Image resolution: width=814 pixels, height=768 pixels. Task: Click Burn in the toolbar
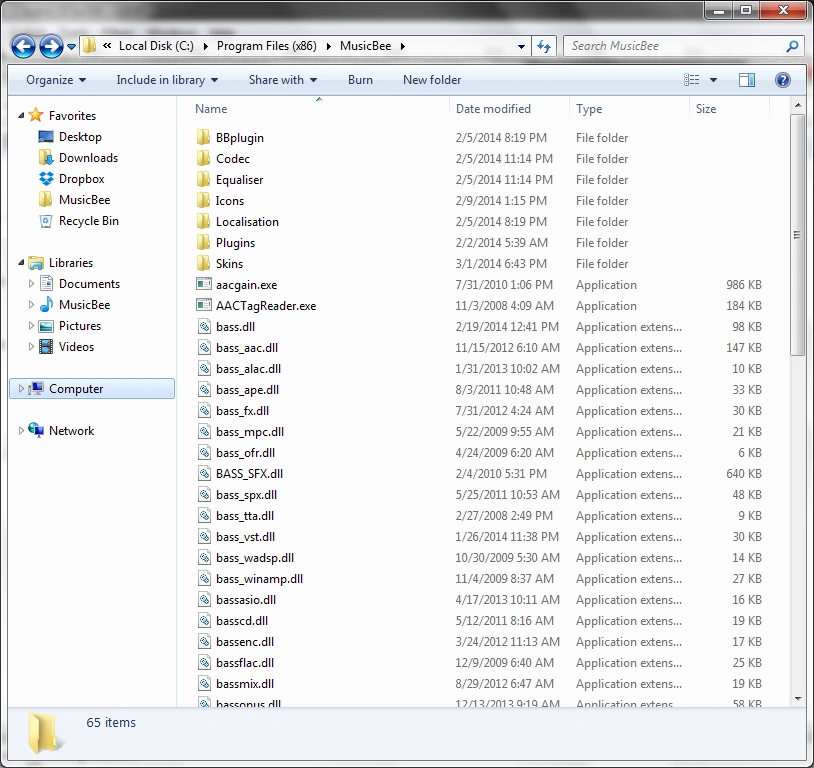360,79
